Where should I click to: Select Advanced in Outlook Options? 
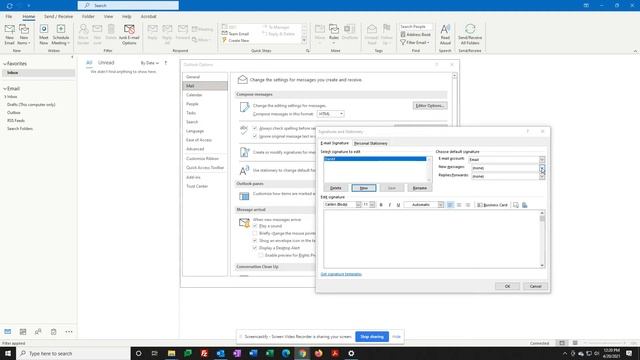(x=205, y=149)
